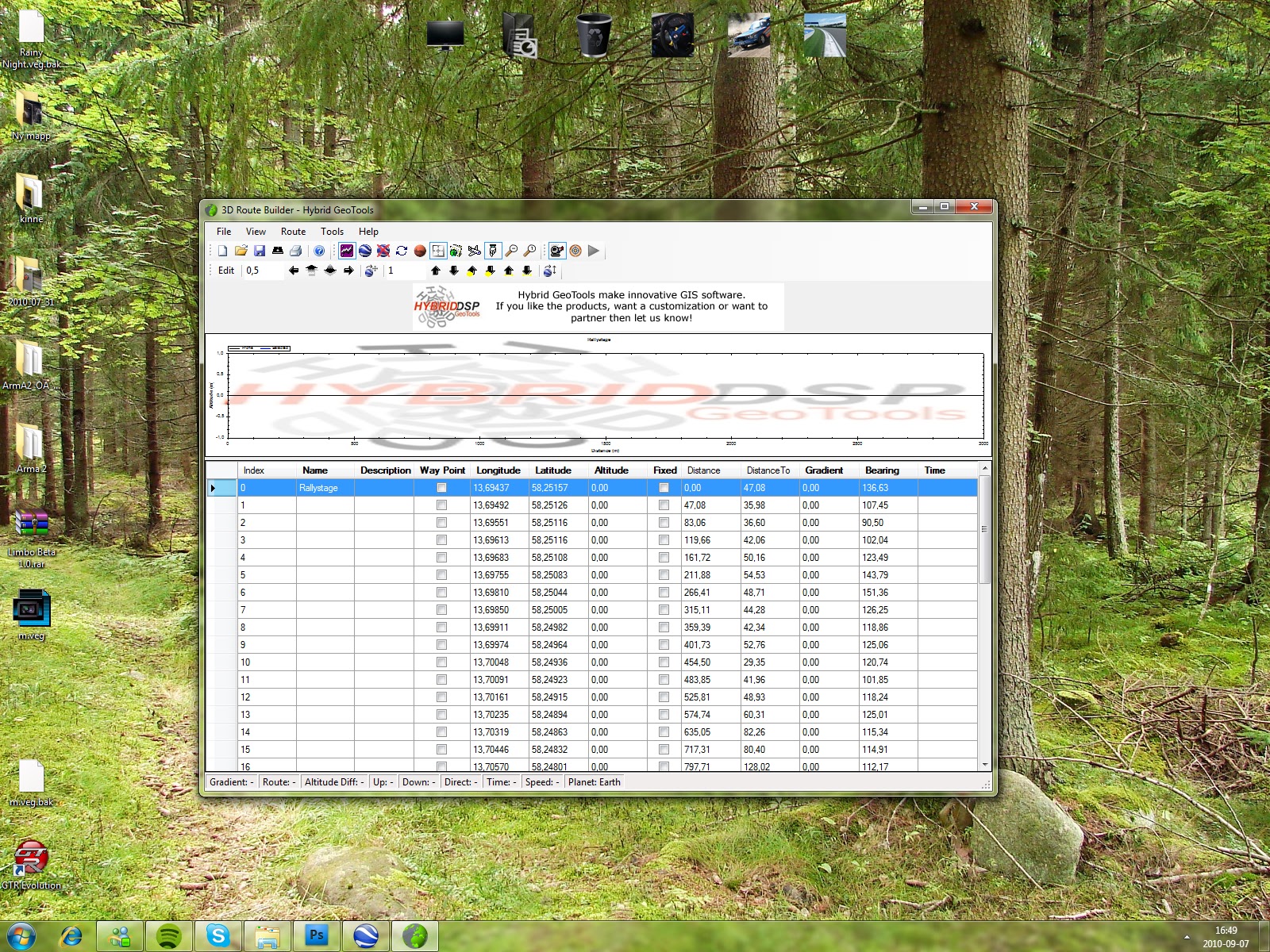Toggle the altitude profile chart icon
The width and height of the screenshot is (1270, 952).
point(347,251)
